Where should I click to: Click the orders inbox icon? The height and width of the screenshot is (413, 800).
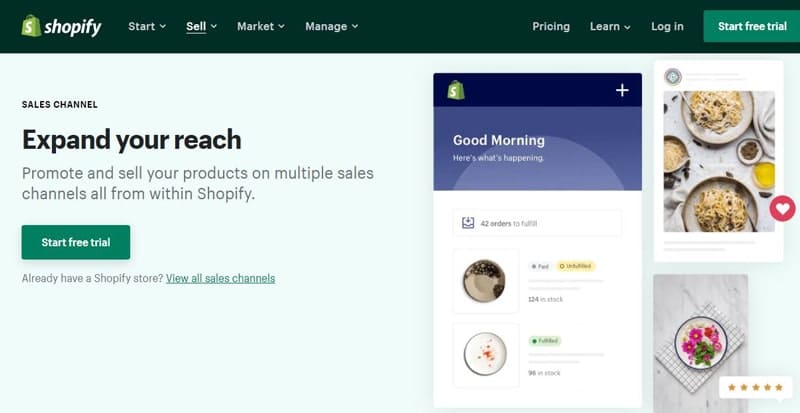468,223
